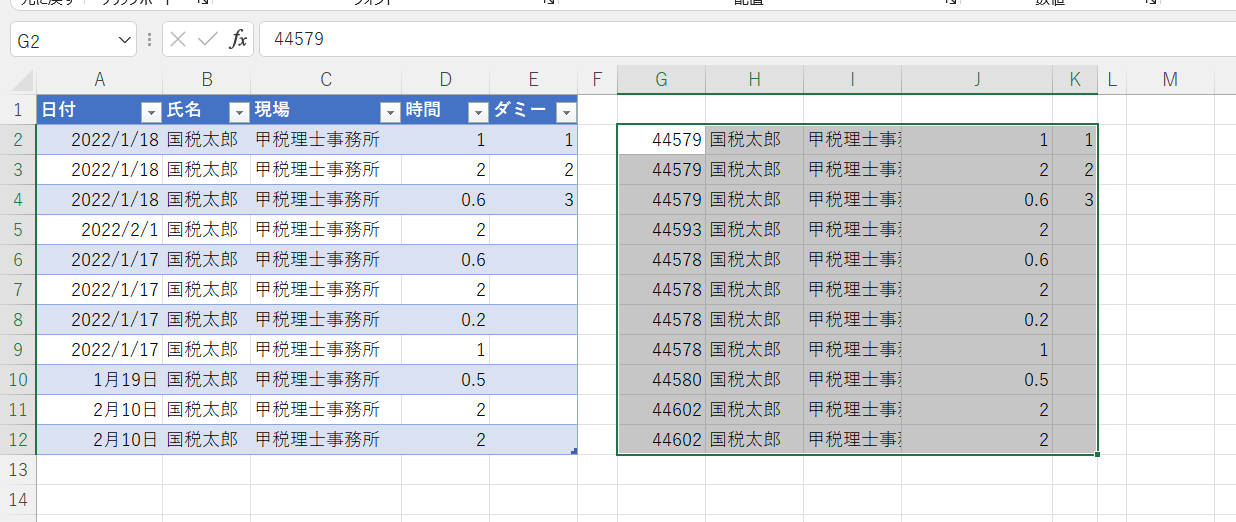Click the Cancel X icon in formula bar
The width and height of the screenshot is (1236, 522).
coord(178,39)
